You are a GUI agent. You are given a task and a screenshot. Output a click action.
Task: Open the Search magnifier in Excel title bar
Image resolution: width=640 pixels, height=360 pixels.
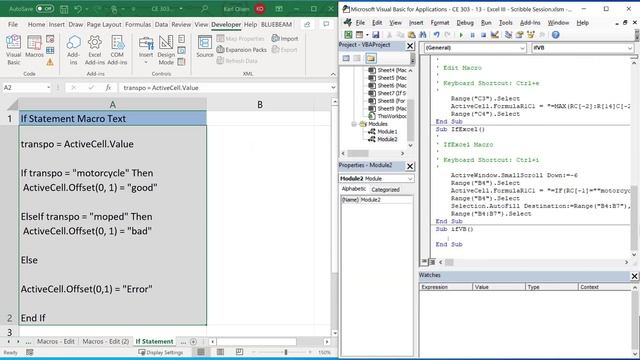204,9
